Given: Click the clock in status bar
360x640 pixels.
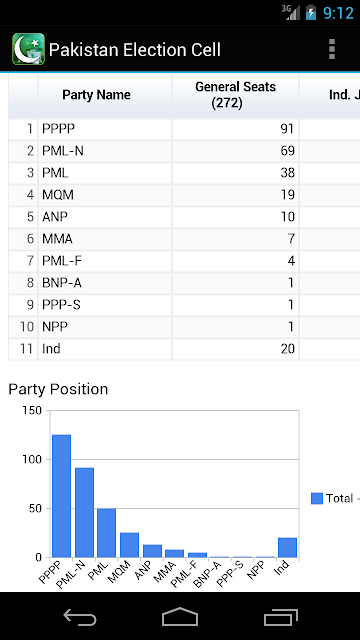Looking at the screenshot, I should [338, 13].
